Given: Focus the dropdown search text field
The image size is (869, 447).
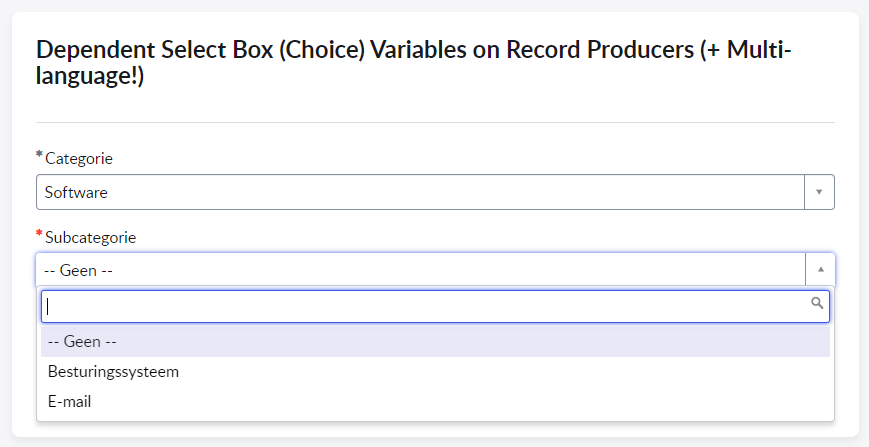Looking at the screenshot, I should (420, 306).
